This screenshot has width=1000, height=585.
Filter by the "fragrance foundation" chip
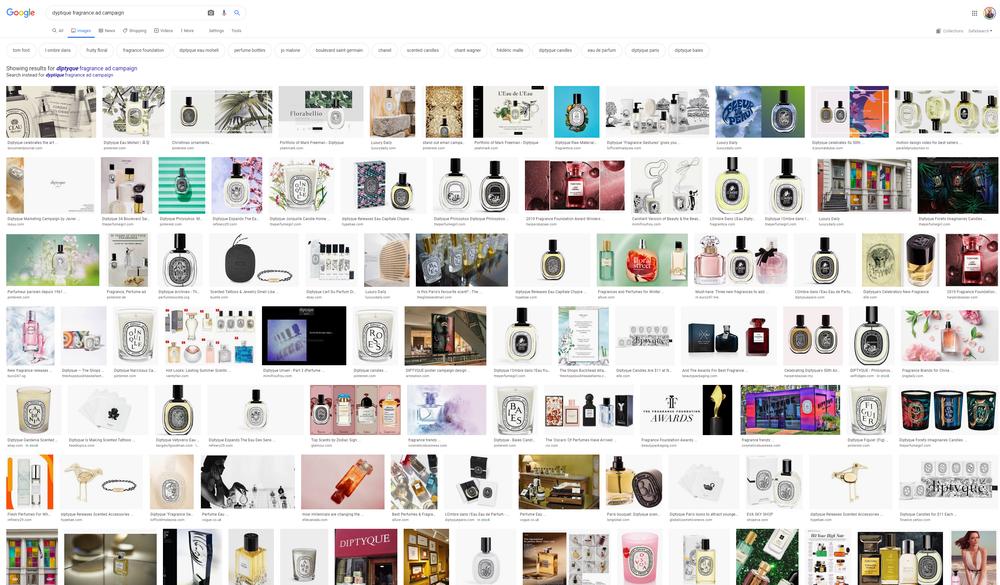click(x=143, y=50)
